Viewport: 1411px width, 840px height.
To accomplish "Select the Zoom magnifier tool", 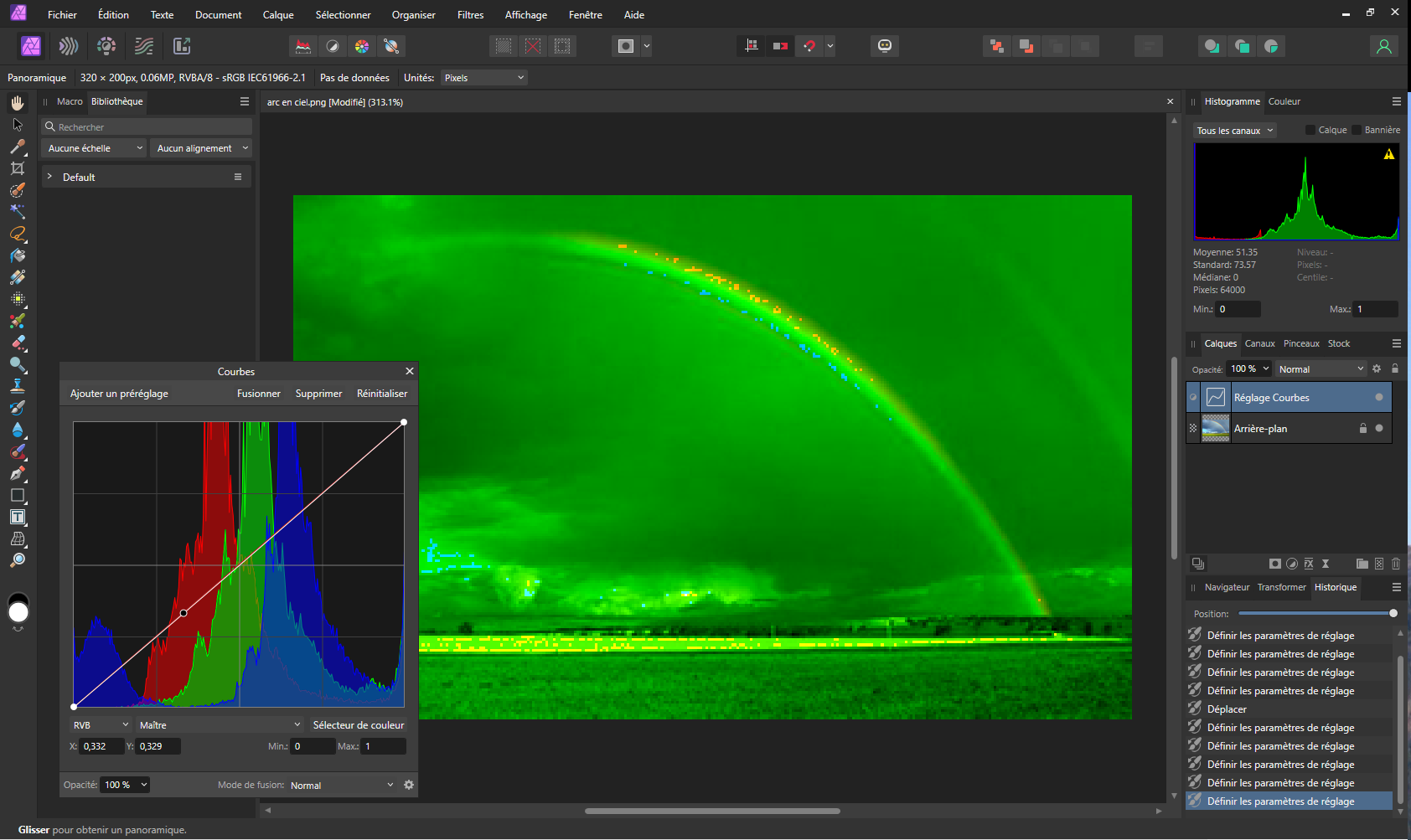I will (18, 560).
